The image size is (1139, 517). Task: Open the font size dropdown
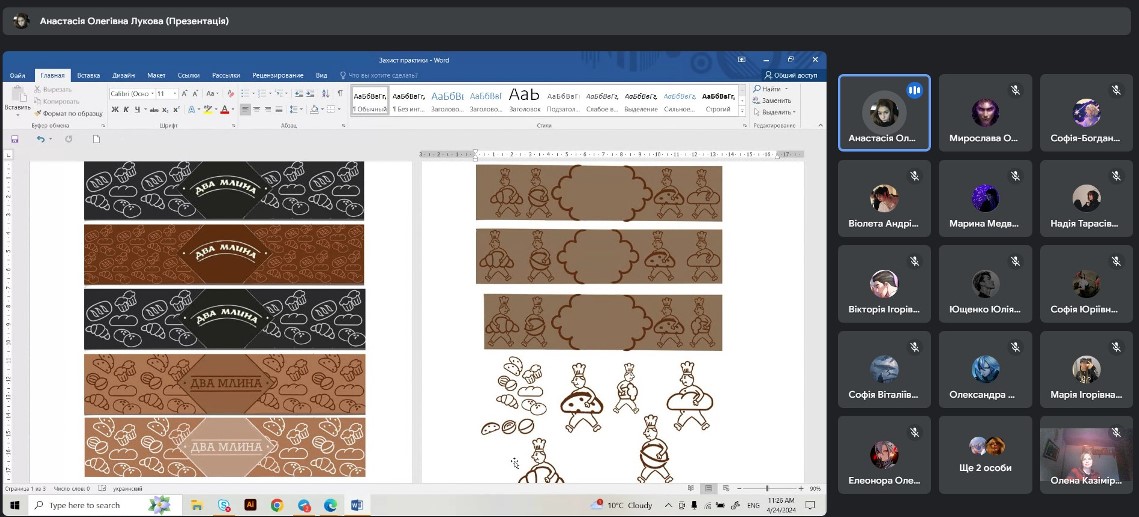pos(175,94)
